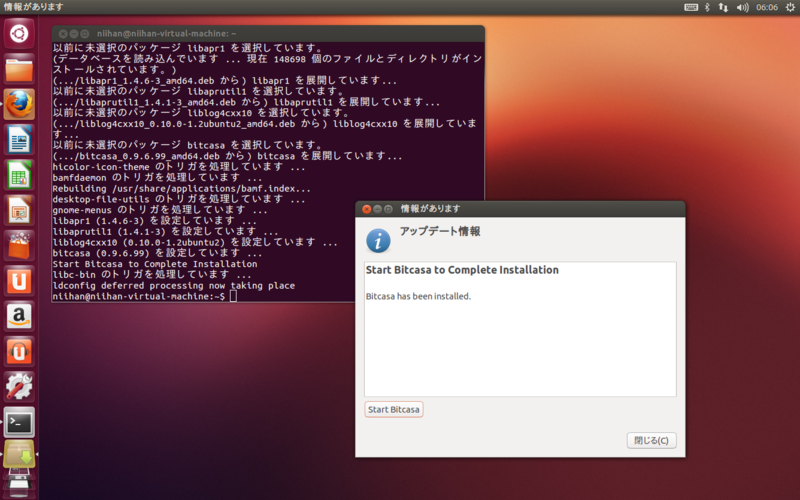The width and height of the screenshot is (800, 500).
Task: Launch Firefox from the launcher
Action: (19, 105)
